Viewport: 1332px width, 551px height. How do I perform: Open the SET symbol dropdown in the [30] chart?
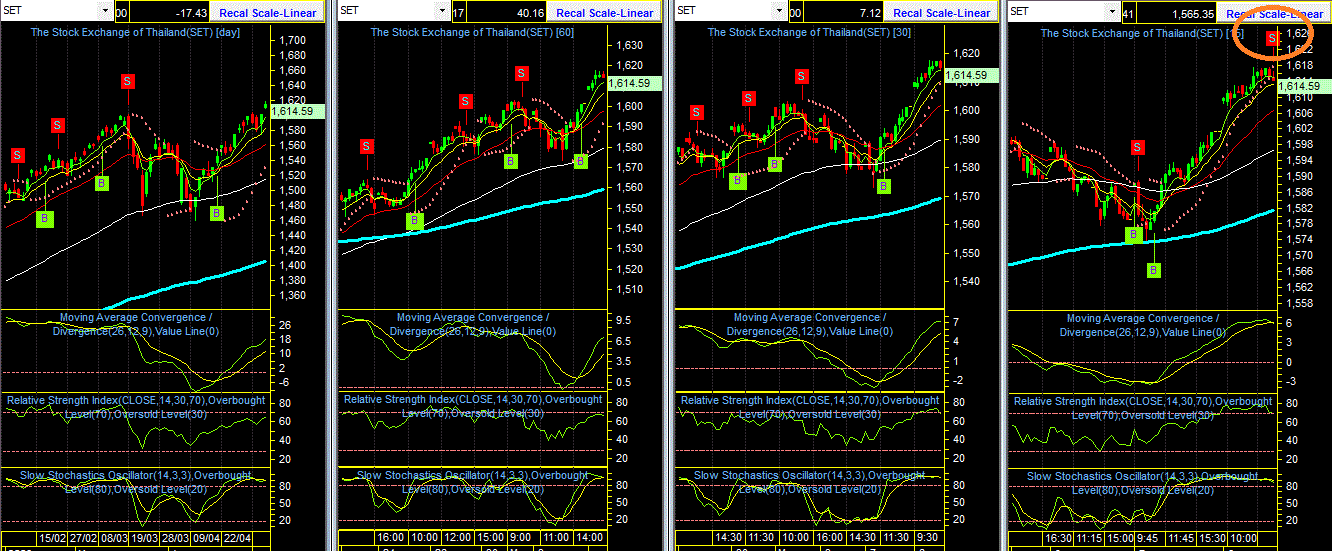pos(780,11)
